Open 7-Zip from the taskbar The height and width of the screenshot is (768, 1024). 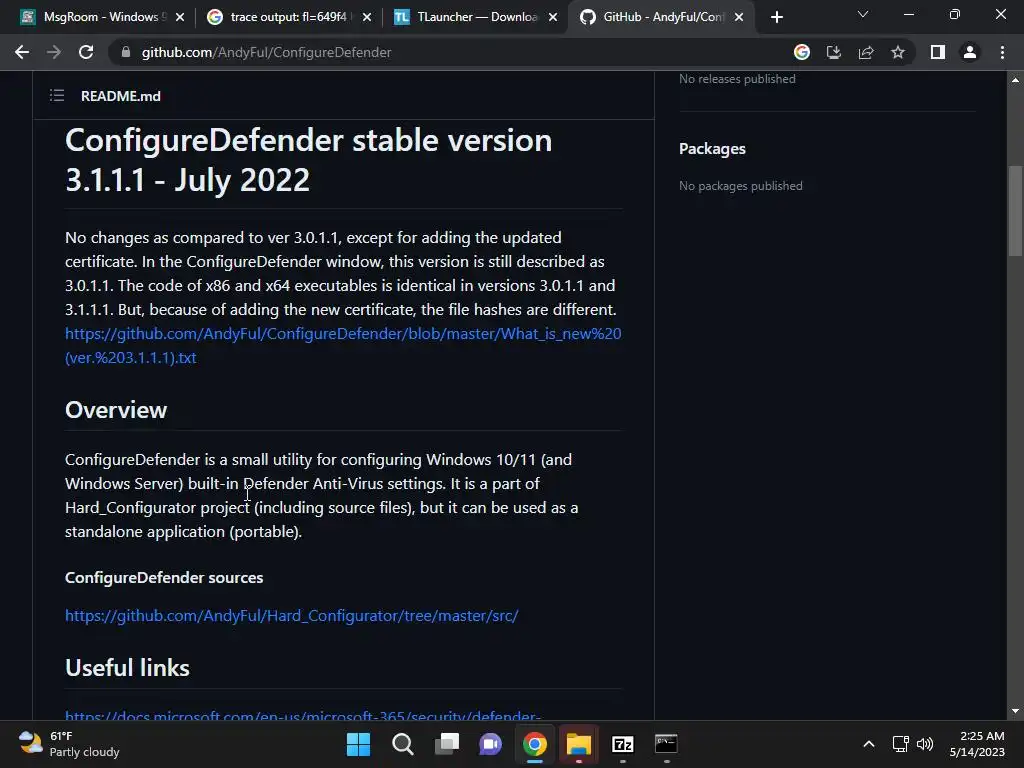[623, 744]
